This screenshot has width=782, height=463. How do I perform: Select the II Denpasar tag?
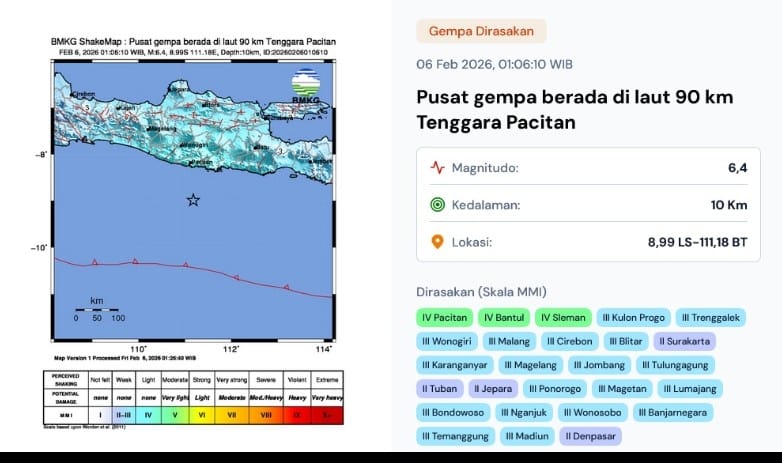point(591,436)
